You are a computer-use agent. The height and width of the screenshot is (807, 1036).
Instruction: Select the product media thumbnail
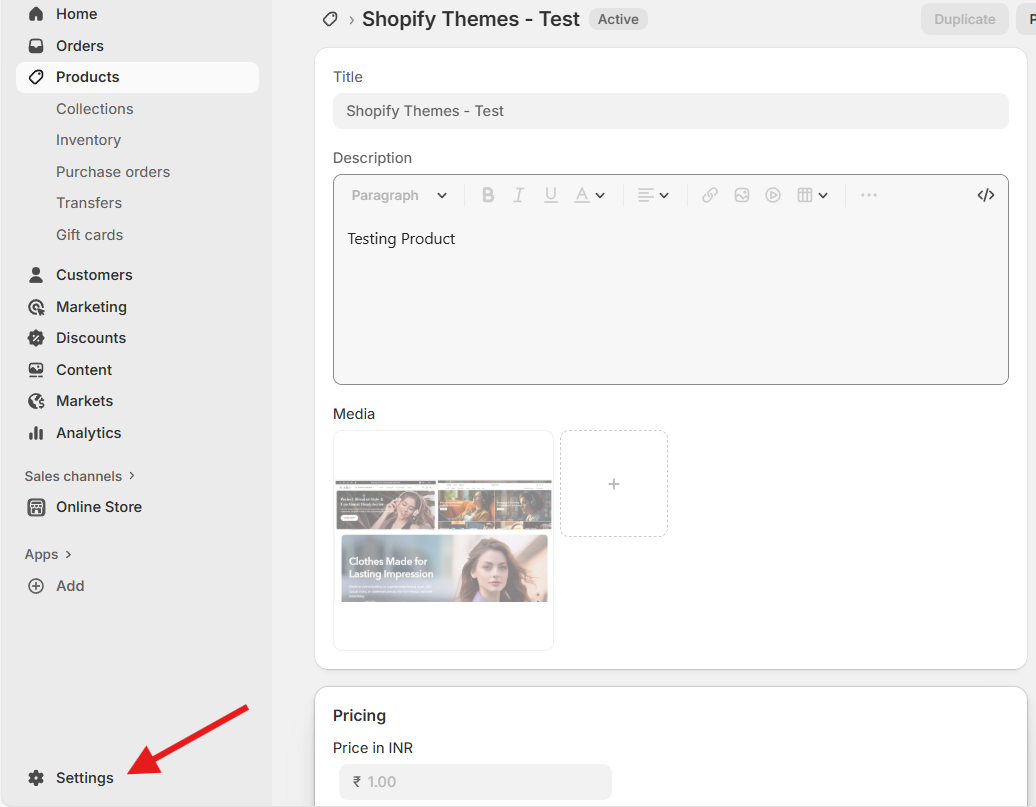pos(443,541)
